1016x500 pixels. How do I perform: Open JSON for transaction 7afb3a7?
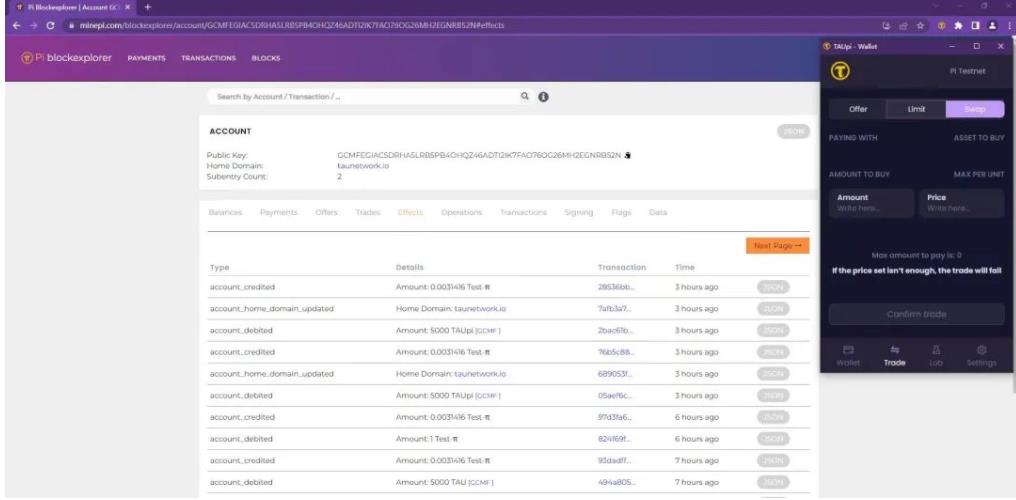773,309
